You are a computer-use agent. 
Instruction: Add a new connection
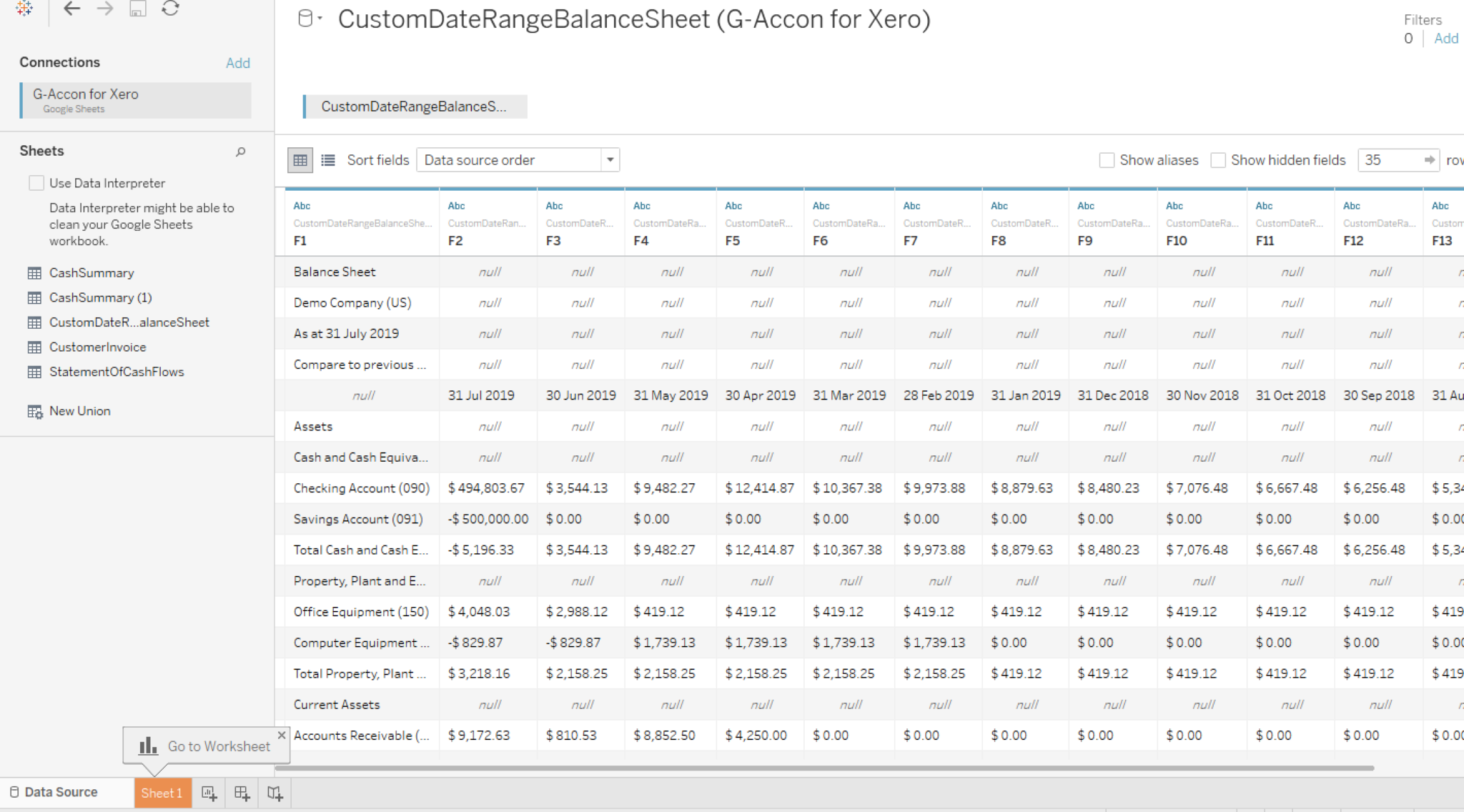(x=238, y=63)
